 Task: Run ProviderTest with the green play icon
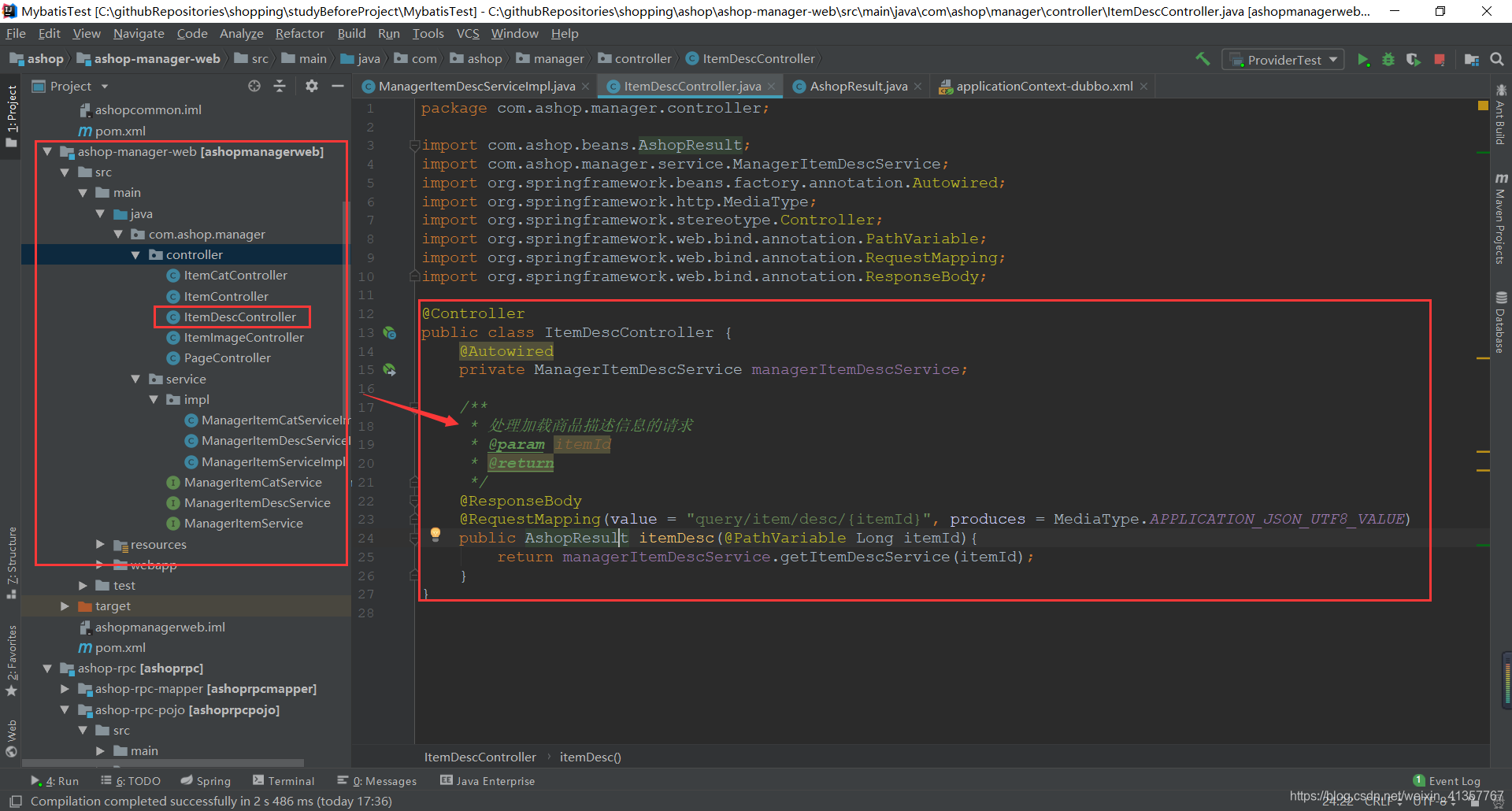coord(1363,60)
